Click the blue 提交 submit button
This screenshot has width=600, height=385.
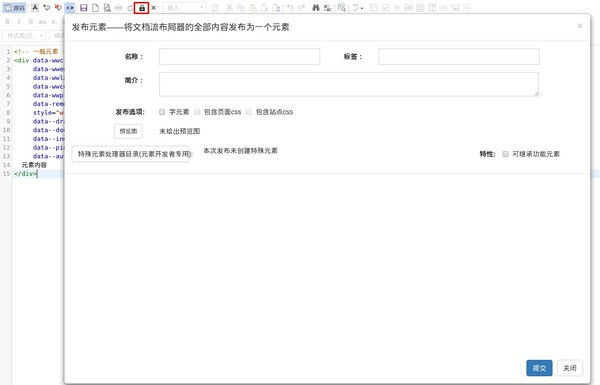click(539, 368)
